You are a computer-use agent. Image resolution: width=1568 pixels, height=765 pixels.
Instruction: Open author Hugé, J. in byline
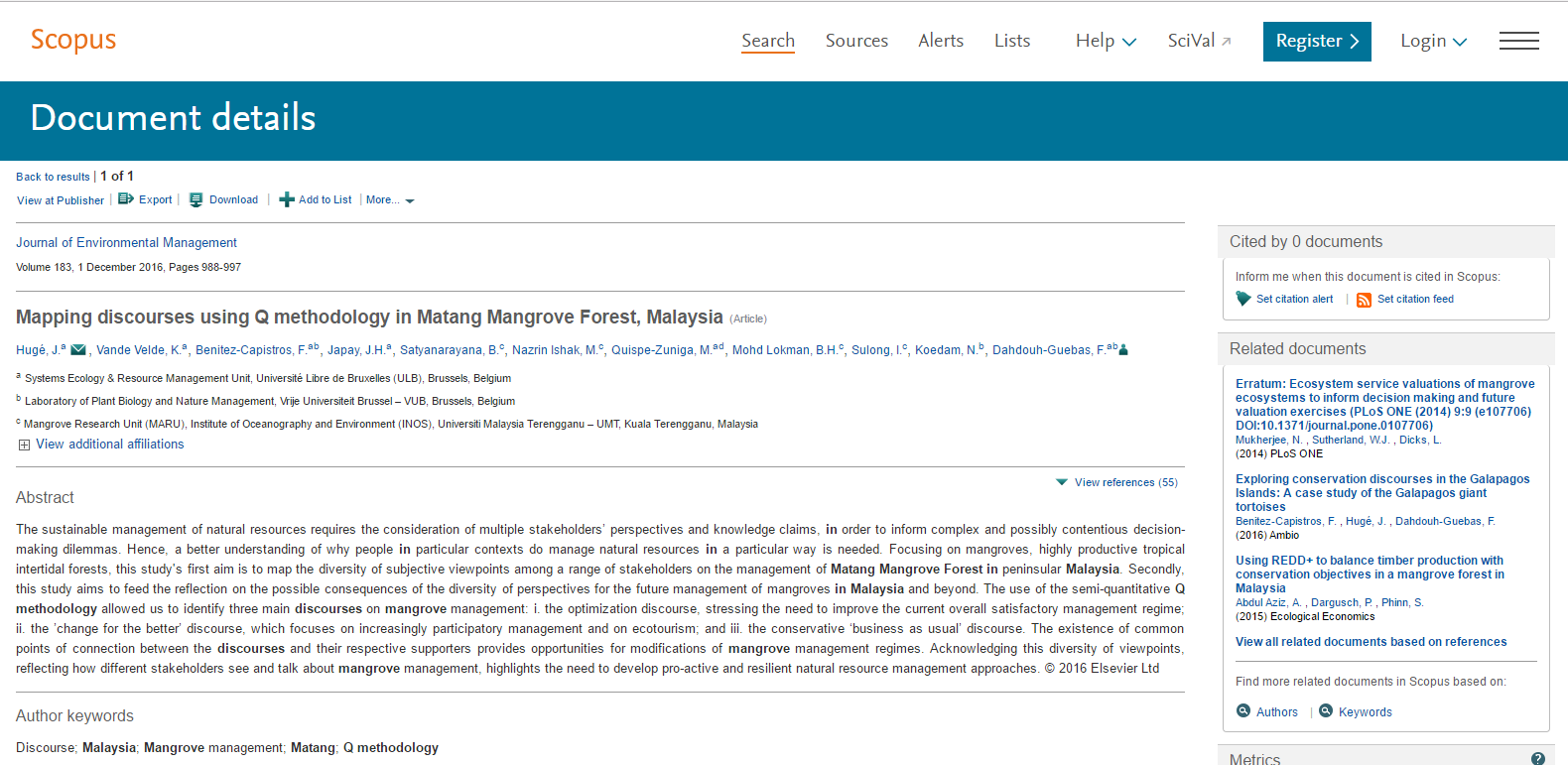[37, 349]
